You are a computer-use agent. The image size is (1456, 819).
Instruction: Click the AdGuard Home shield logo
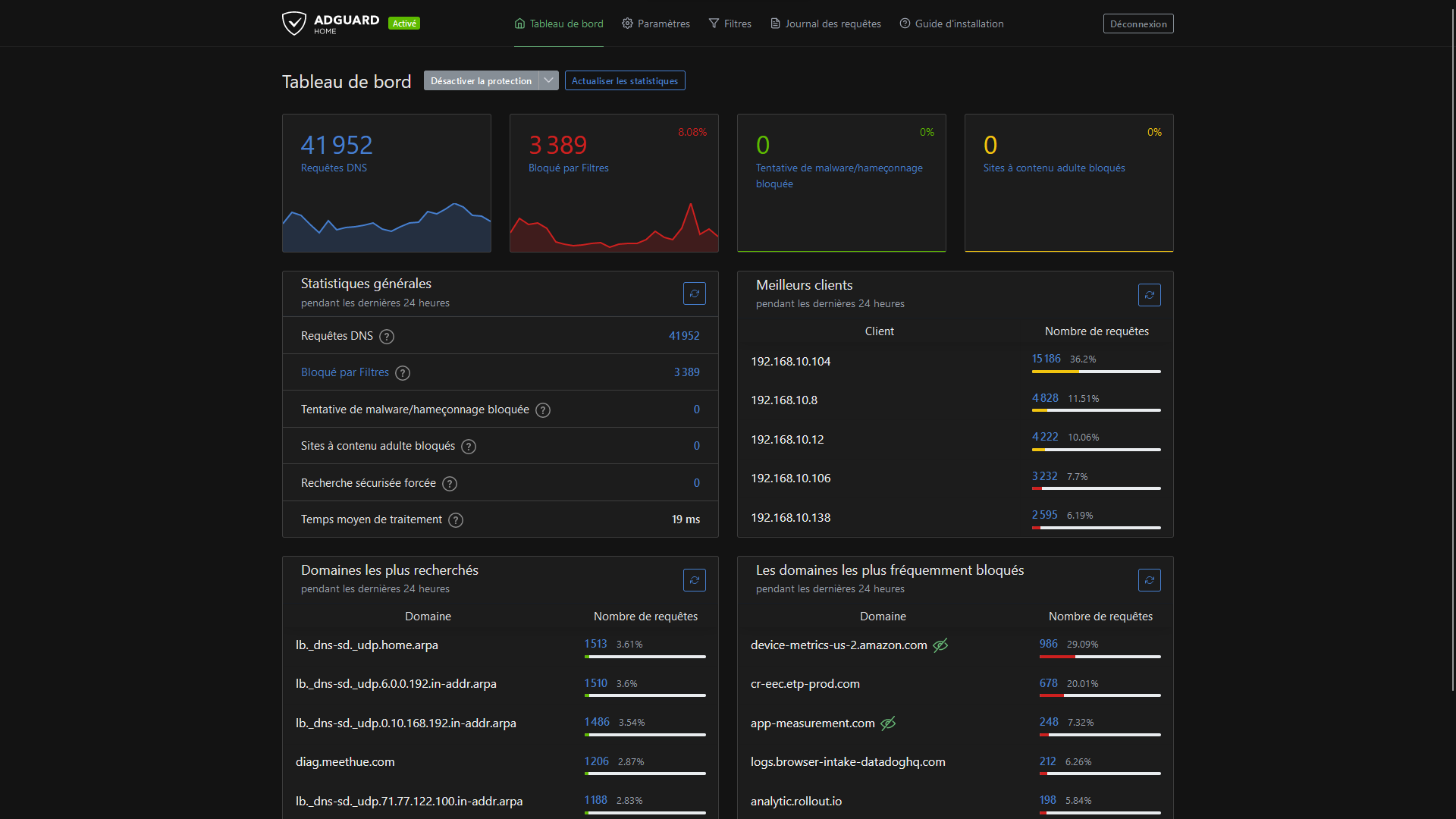tap(293, 24)
